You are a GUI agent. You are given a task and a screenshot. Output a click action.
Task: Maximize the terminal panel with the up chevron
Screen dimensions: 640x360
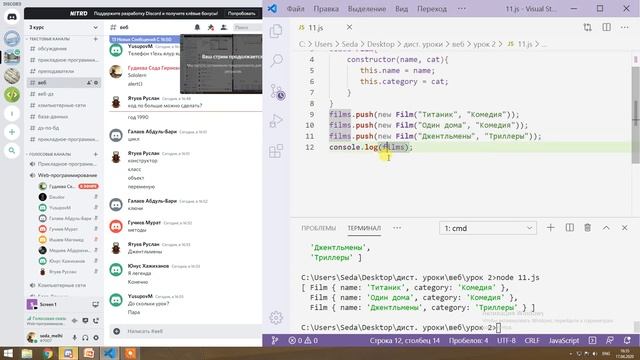click(606, 228)
